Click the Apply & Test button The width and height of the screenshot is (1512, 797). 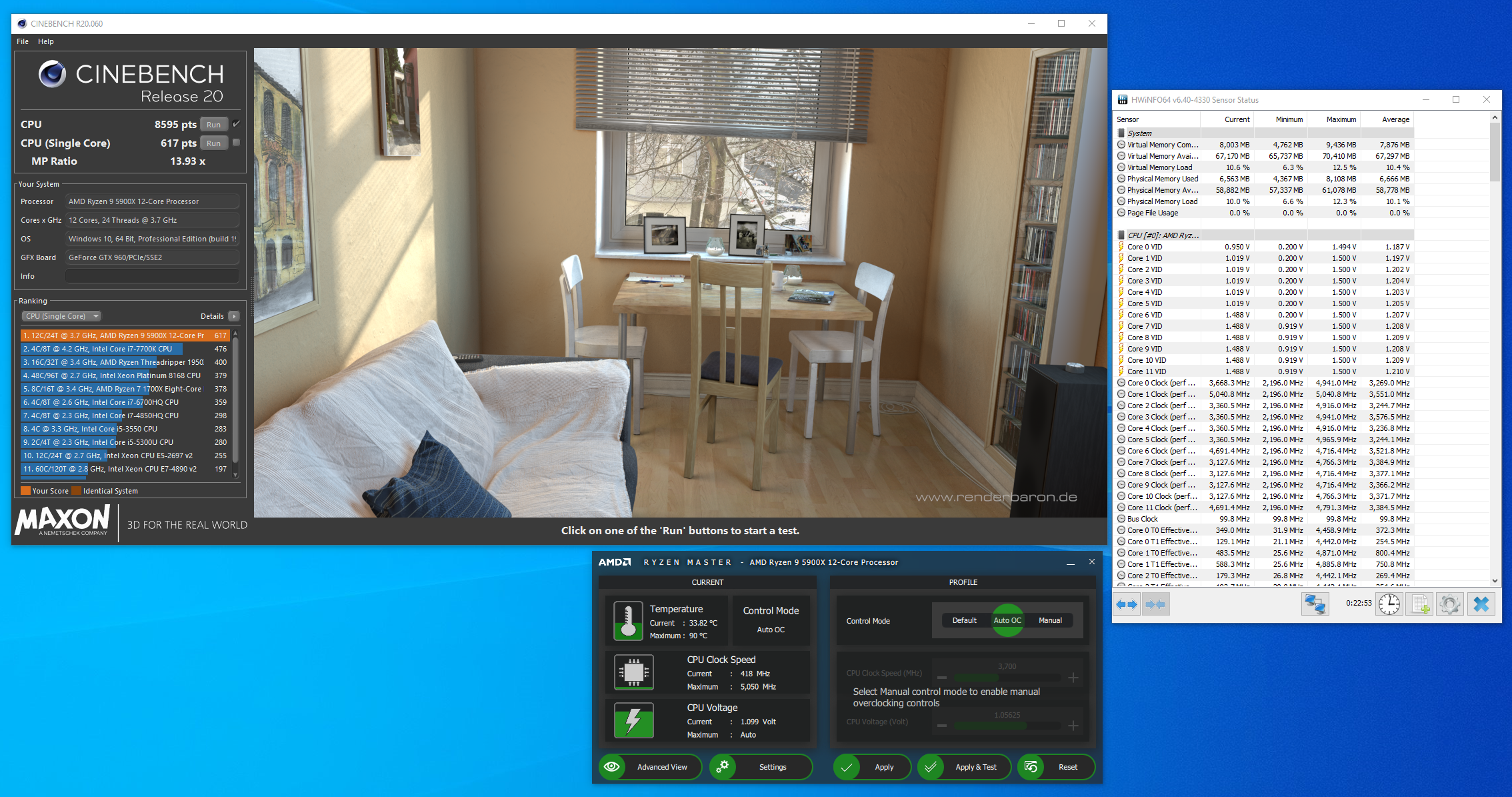975,767
